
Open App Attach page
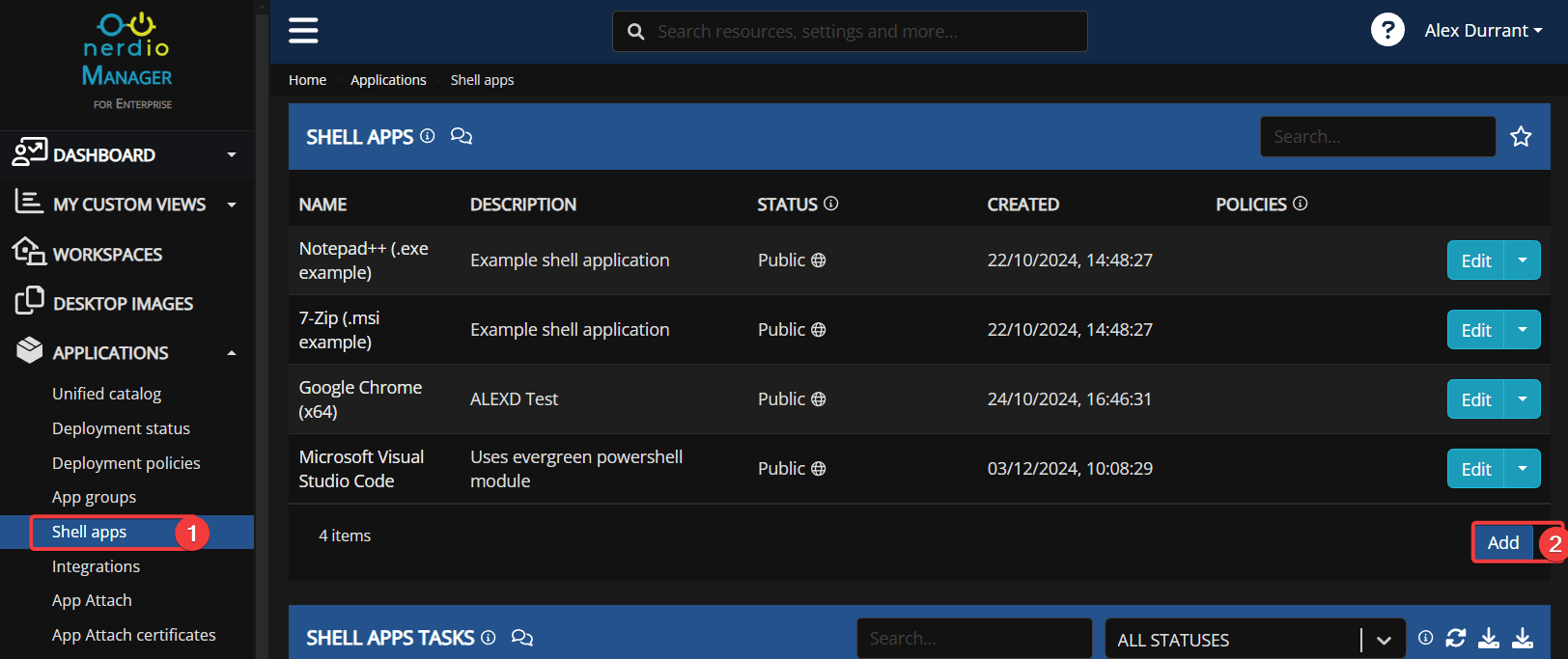(x=92, y=600)
